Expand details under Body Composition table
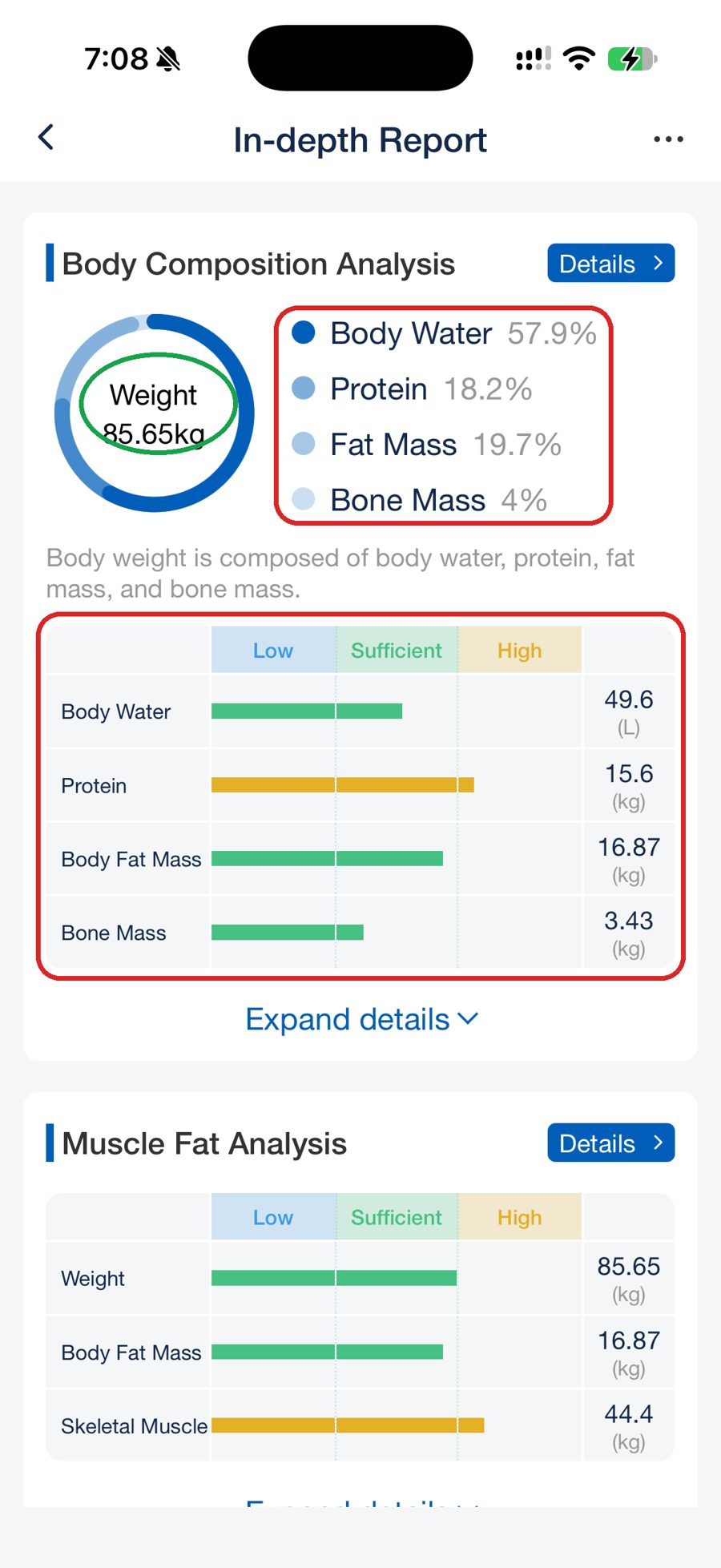 pyautogui.click(x=361, y=1019)
